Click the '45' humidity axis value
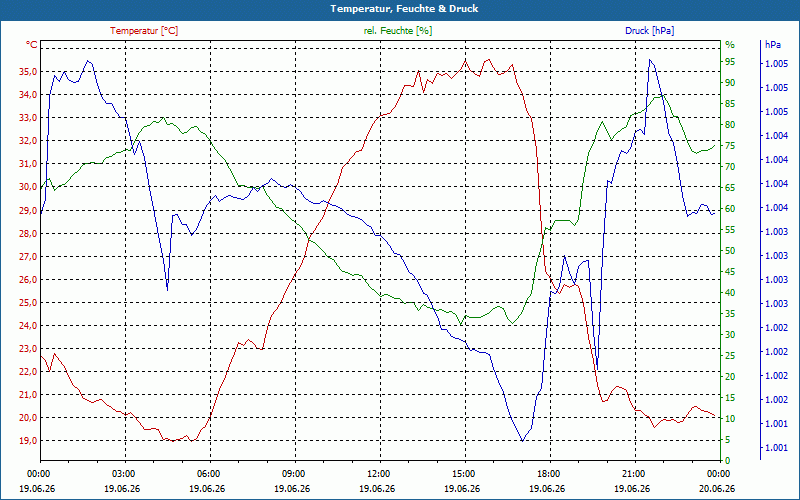This screenshot has width=800, height=500. pos(730,272)
